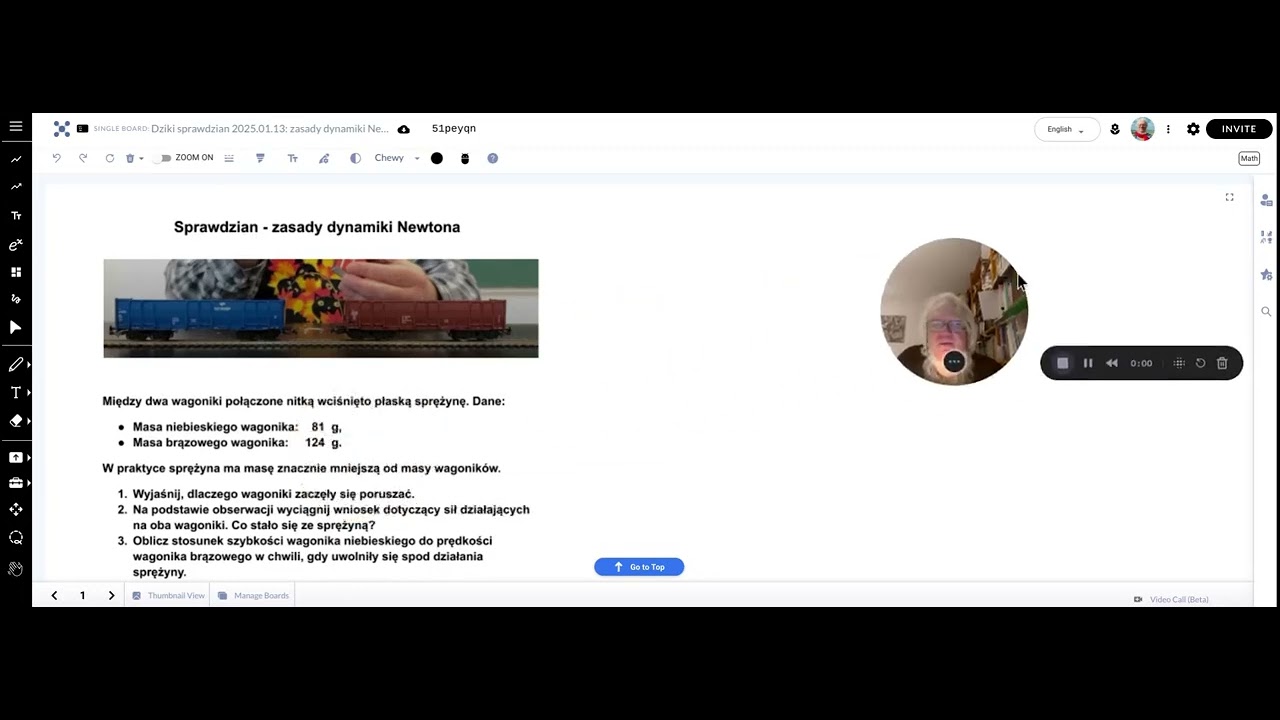Expand board to fullscreen
The height and width of the screenshot is (720, 1280).
click(1230, 197)
